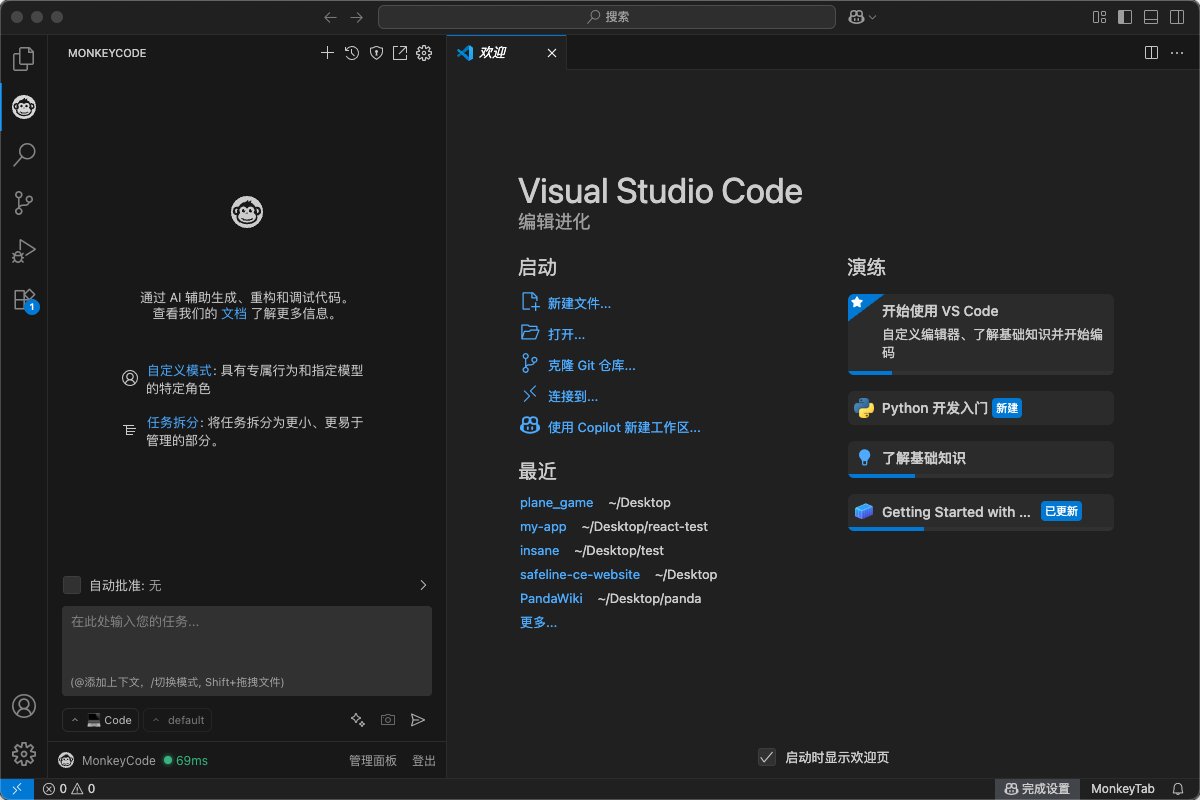Click MonkeyCode 69ms connection status
The image size is (1200, 800).
point(133,761)
